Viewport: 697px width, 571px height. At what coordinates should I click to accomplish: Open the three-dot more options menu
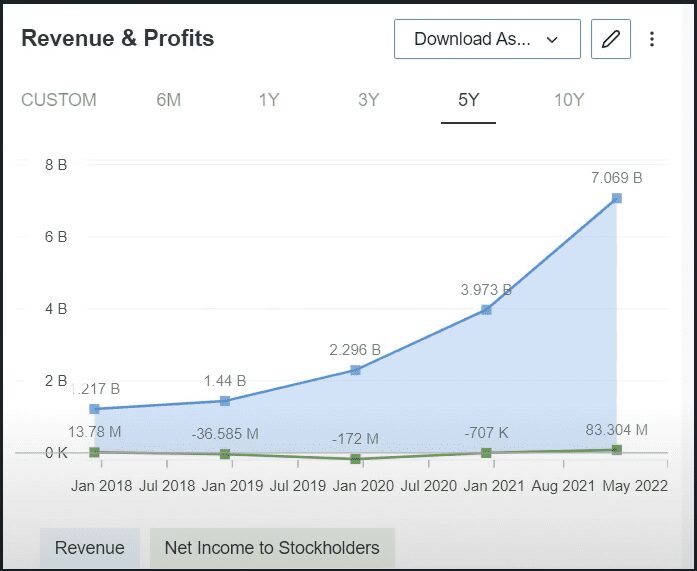click(652, 39)
